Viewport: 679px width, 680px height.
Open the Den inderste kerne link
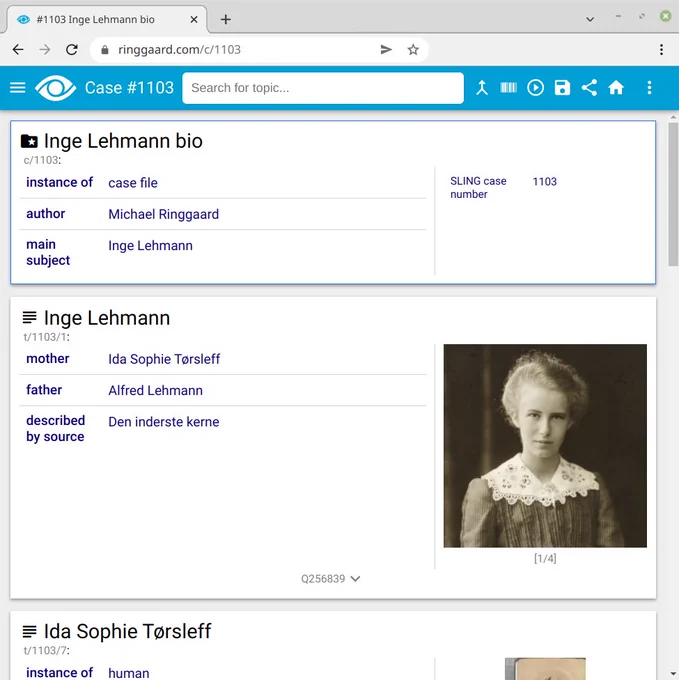pos(163,422)
